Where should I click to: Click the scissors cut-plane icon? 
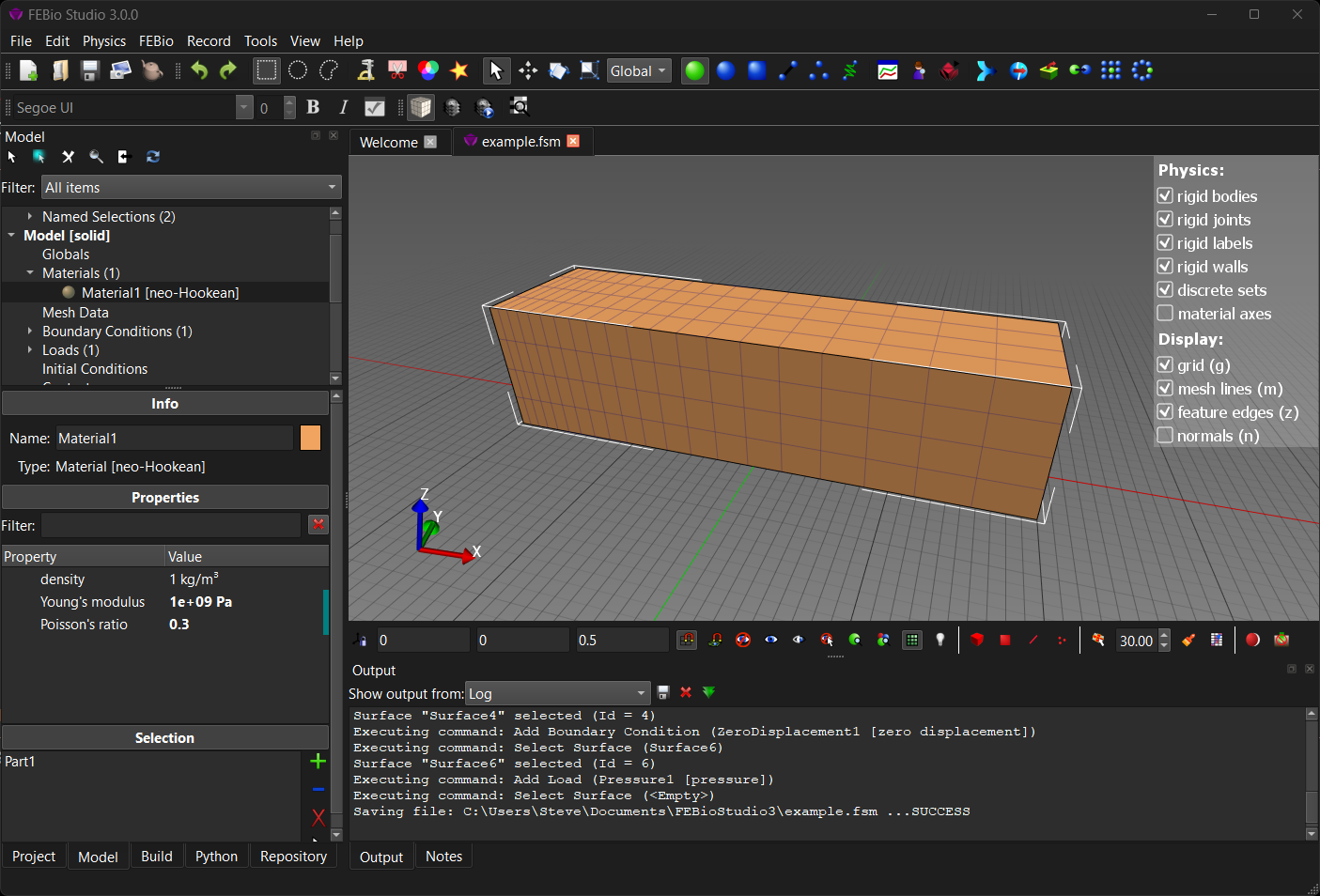[x=397, y=70]
